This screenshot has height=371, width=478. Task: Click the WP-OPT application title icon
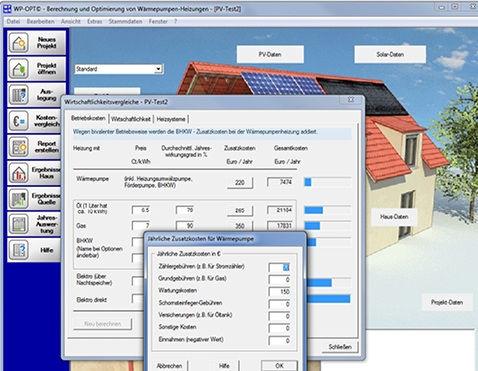7,9
